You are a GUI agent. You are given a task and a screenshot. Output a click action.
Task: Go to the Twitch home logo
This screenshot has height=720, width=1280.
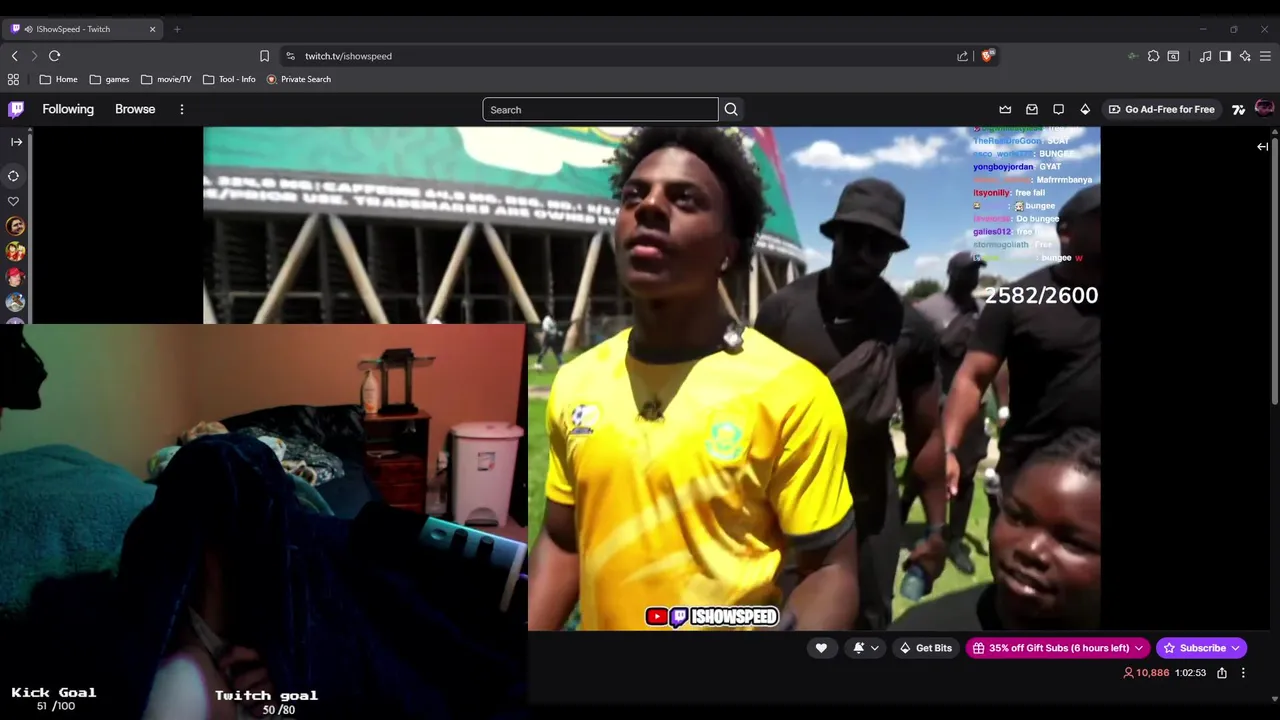[16, 109]
